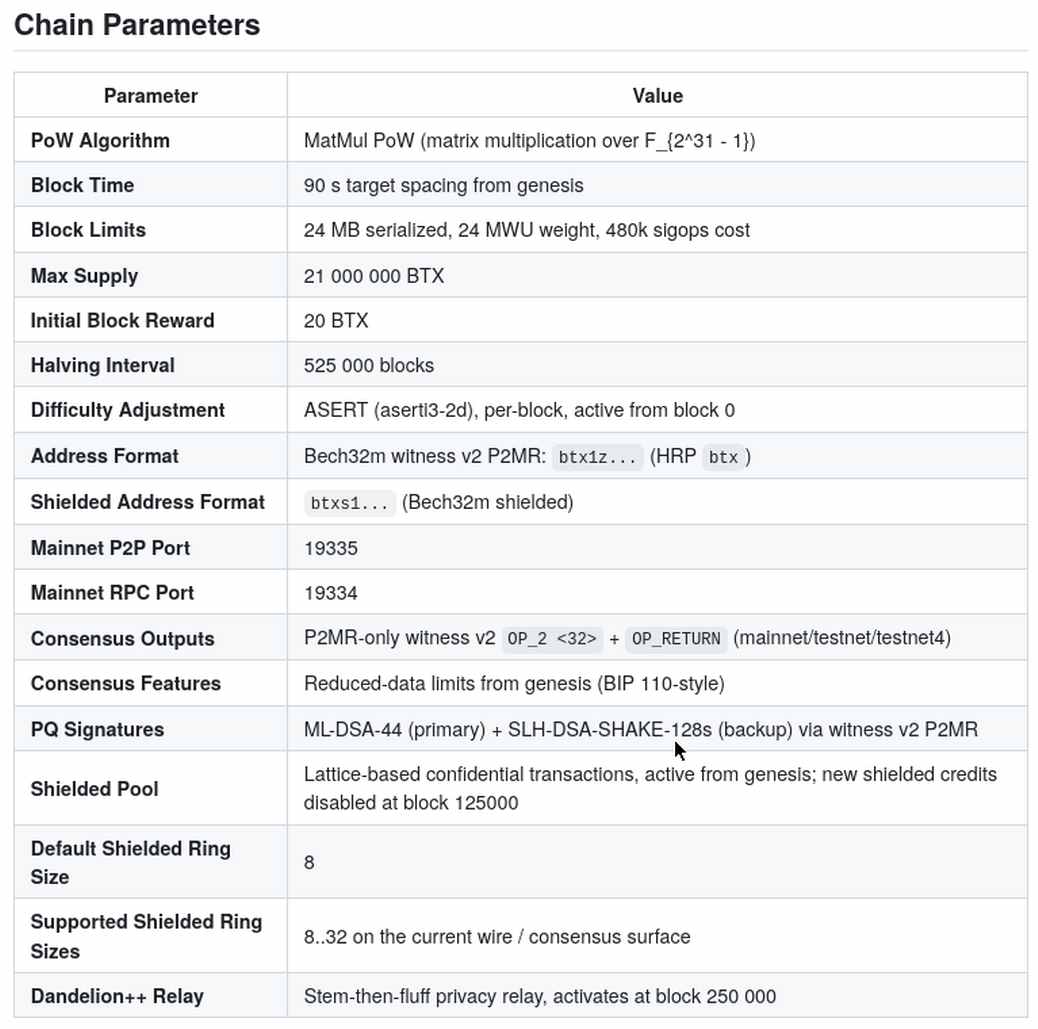
Task: Click the ASERT difficulty adjustment value
Action: 519,410
